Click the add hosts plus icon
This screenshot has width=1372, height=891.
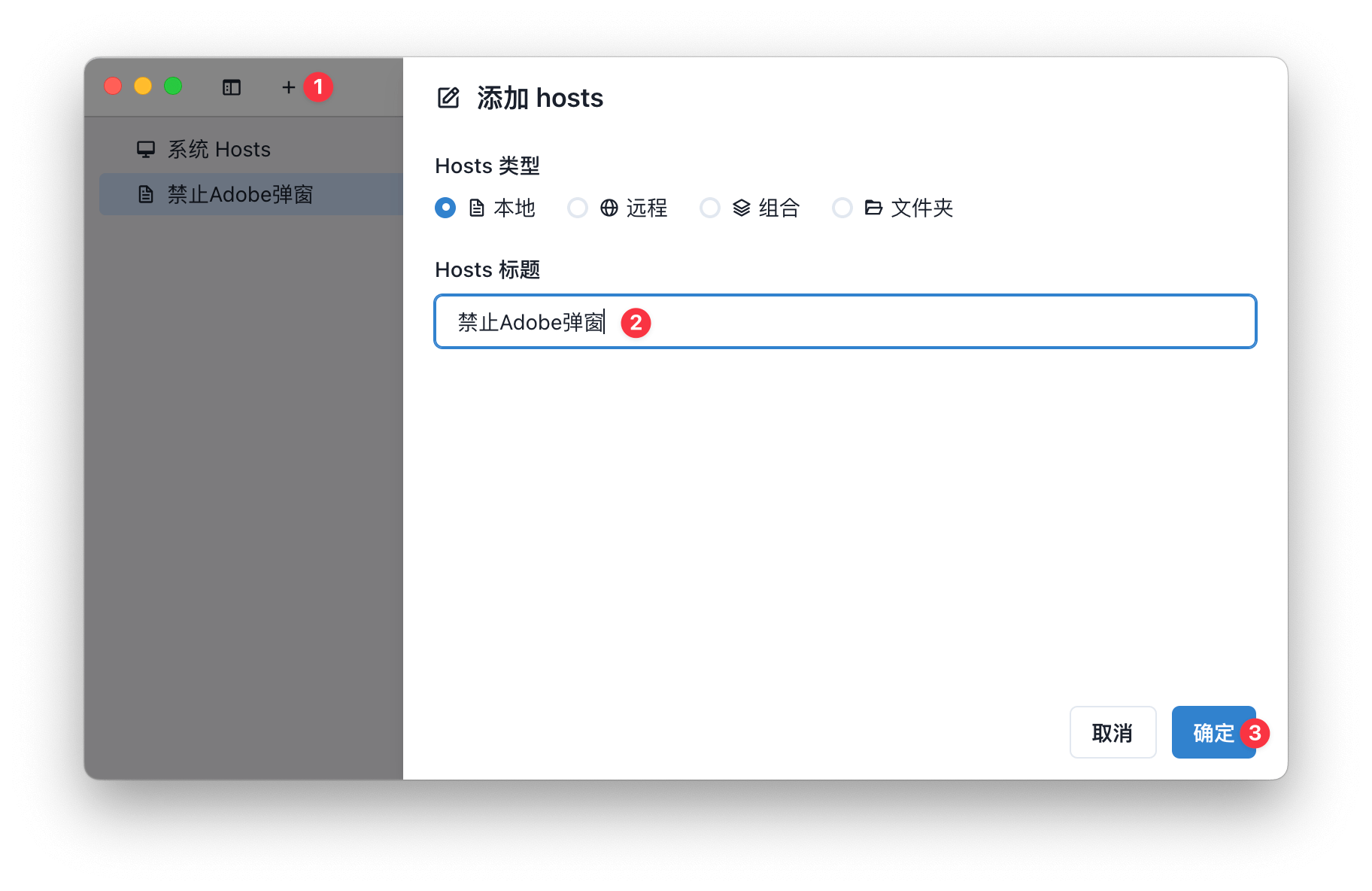289,87
